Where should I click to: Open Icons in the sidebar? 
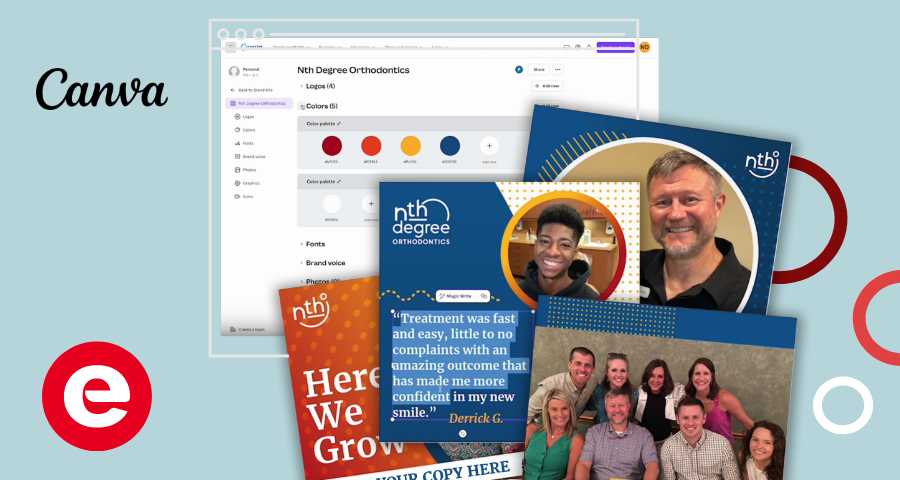(244, 196)
